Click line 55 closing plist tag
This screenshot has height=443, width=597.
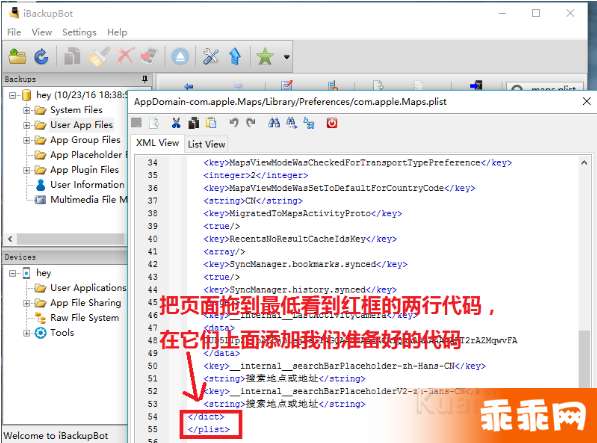[x=209, y=429]
